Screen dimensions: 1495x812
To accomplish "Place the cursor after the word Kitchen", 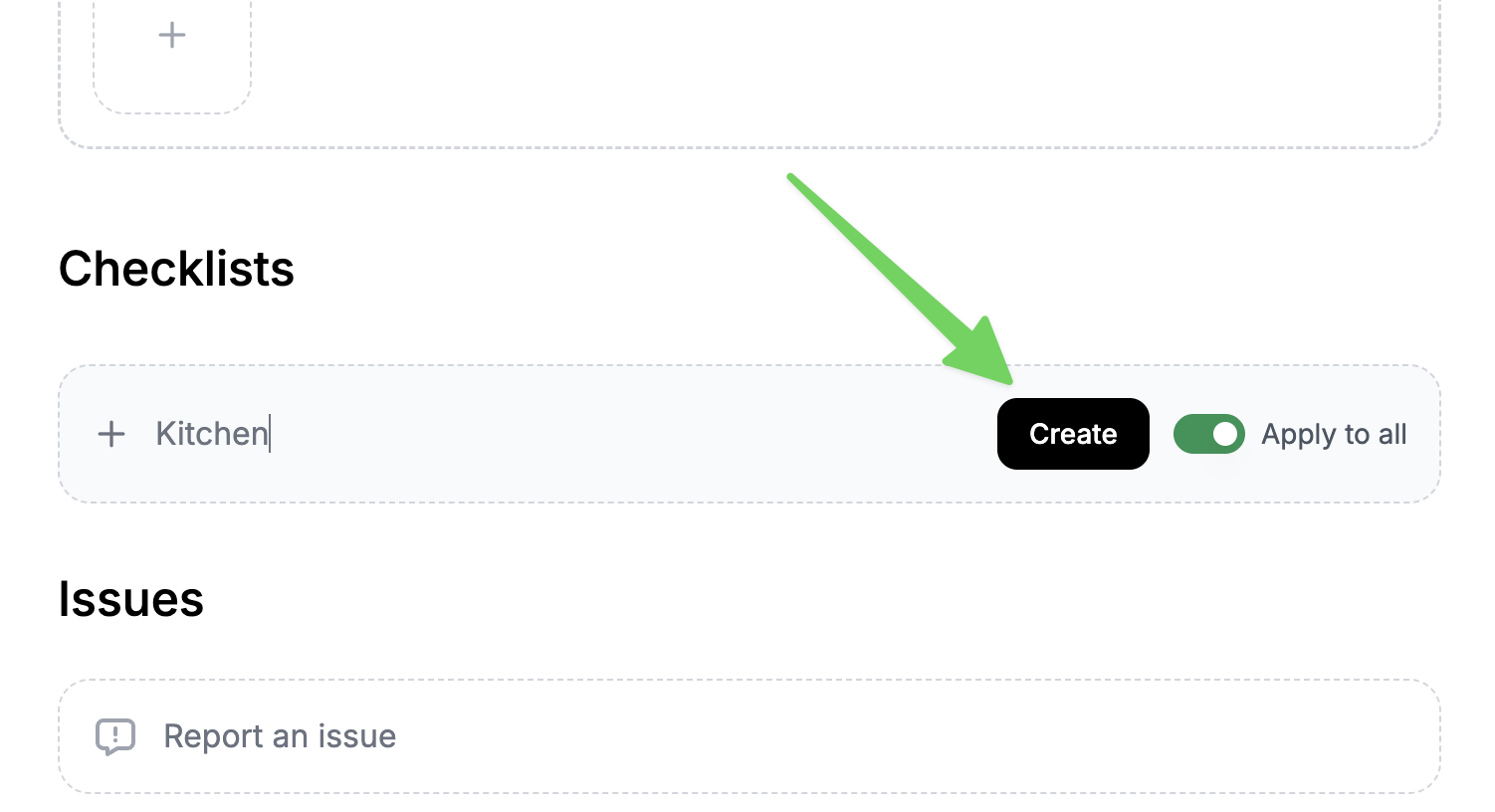I will (x=270, y=434).
